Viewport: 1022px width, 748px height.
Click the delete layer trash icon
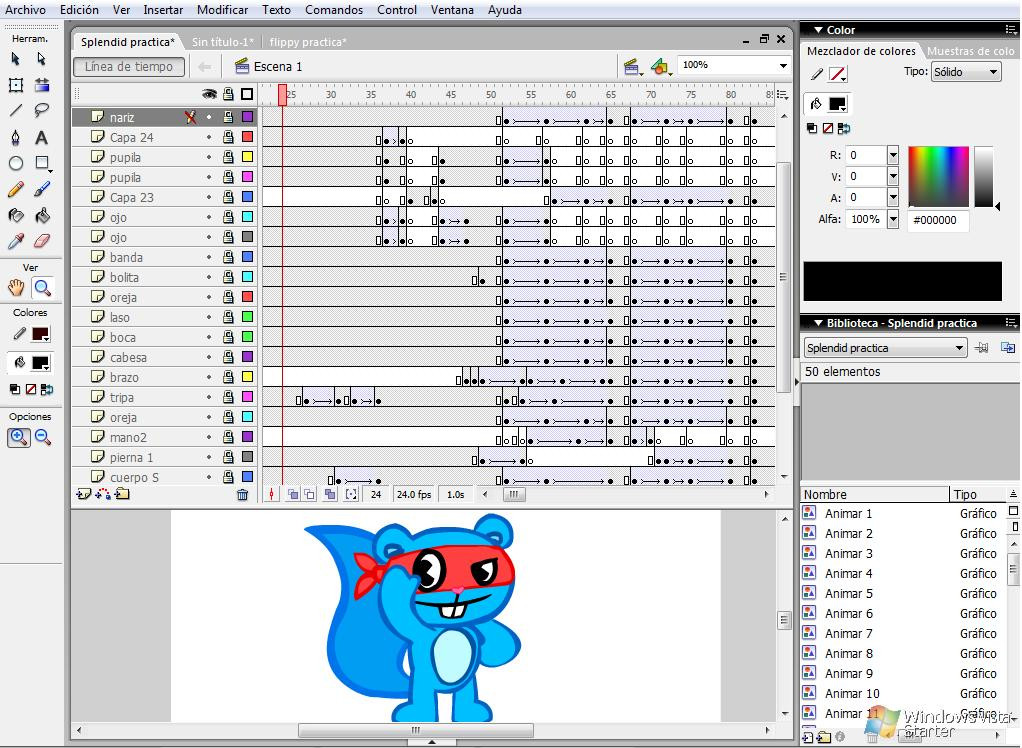[242, 495]
